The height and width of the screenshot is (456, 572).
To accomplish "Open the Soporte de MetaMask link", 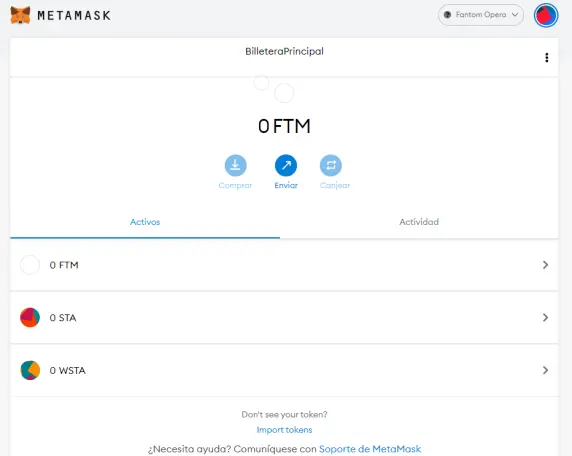I will (370, 449).
